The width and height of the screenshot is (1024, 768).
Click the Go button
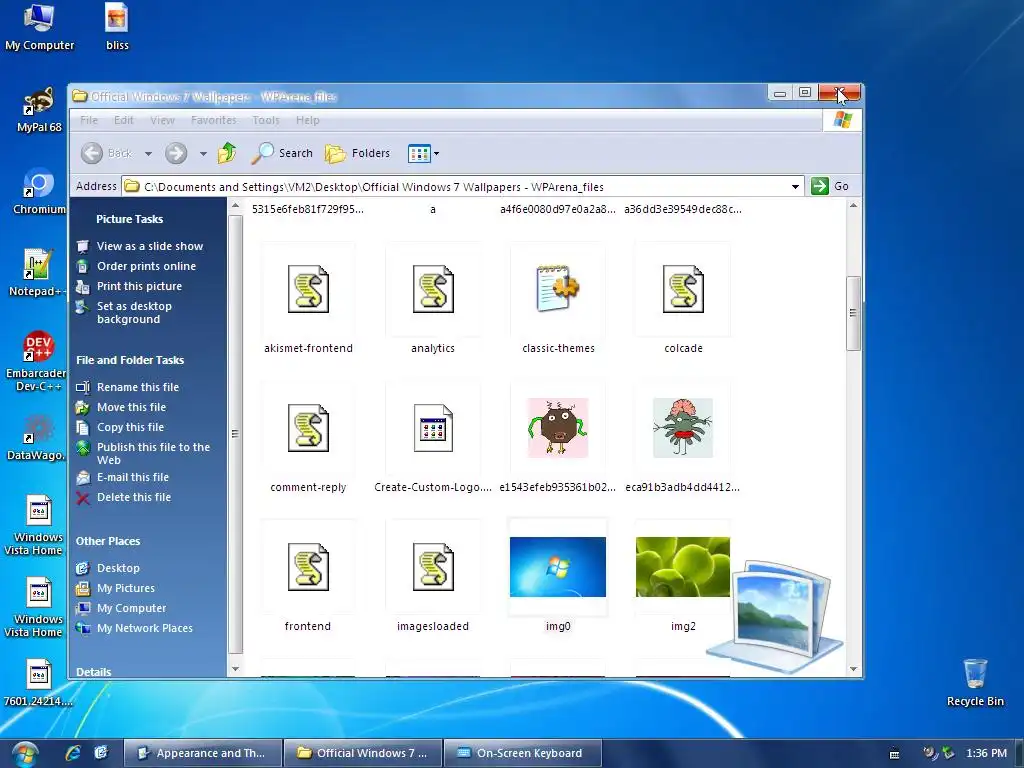coord(830,186)
